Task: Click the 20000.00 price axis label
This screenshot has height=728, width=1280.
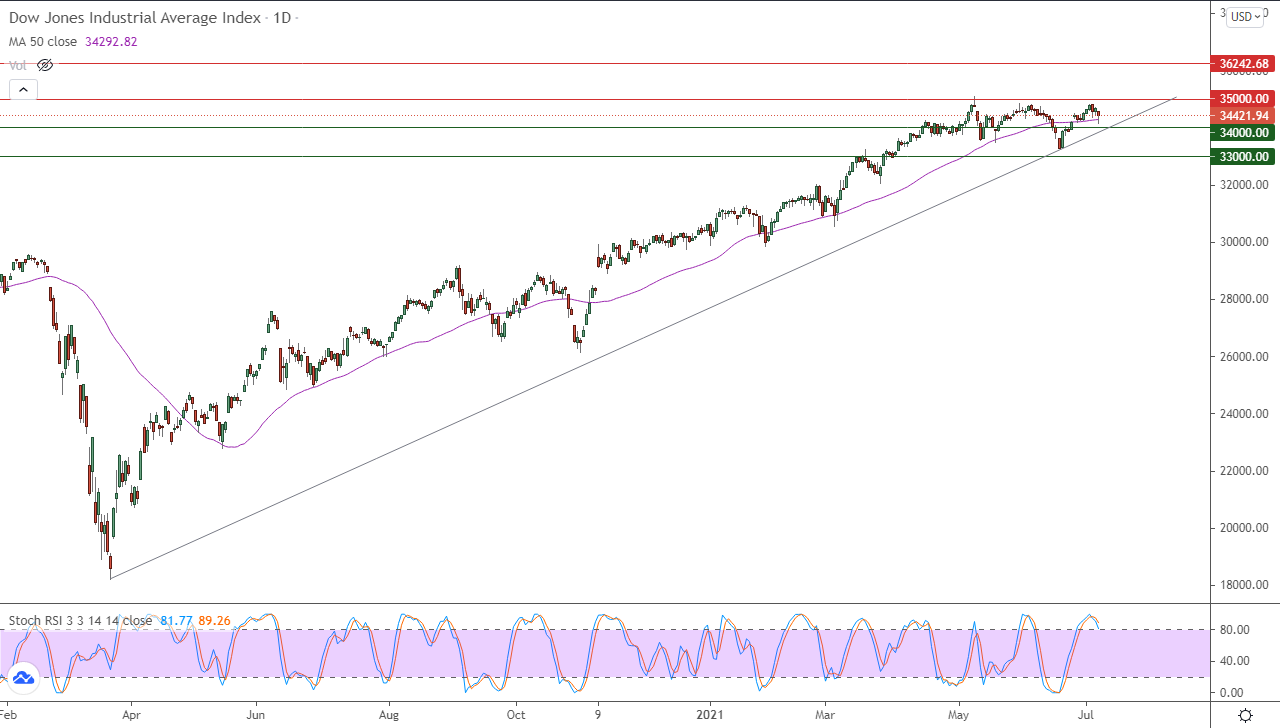Action: pyautogui.click(x=1245, y=528)
